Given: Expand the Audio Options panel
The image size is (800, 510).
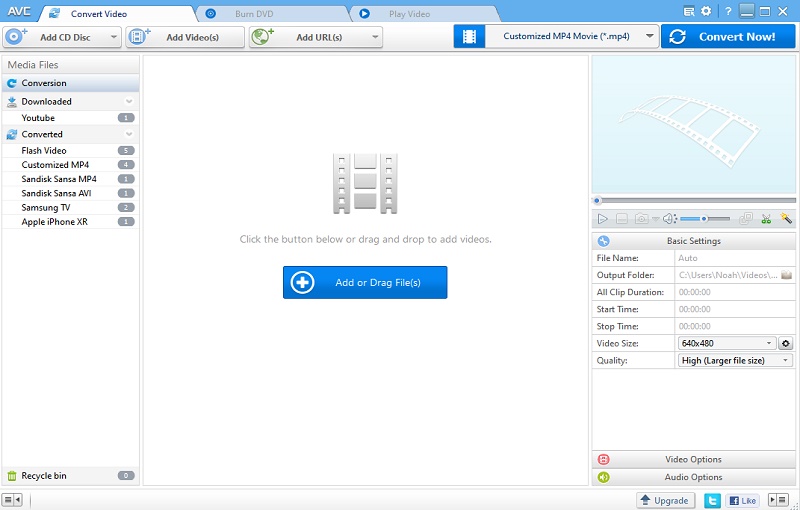Looking at the screenshot, I should [x=693, y=477].
